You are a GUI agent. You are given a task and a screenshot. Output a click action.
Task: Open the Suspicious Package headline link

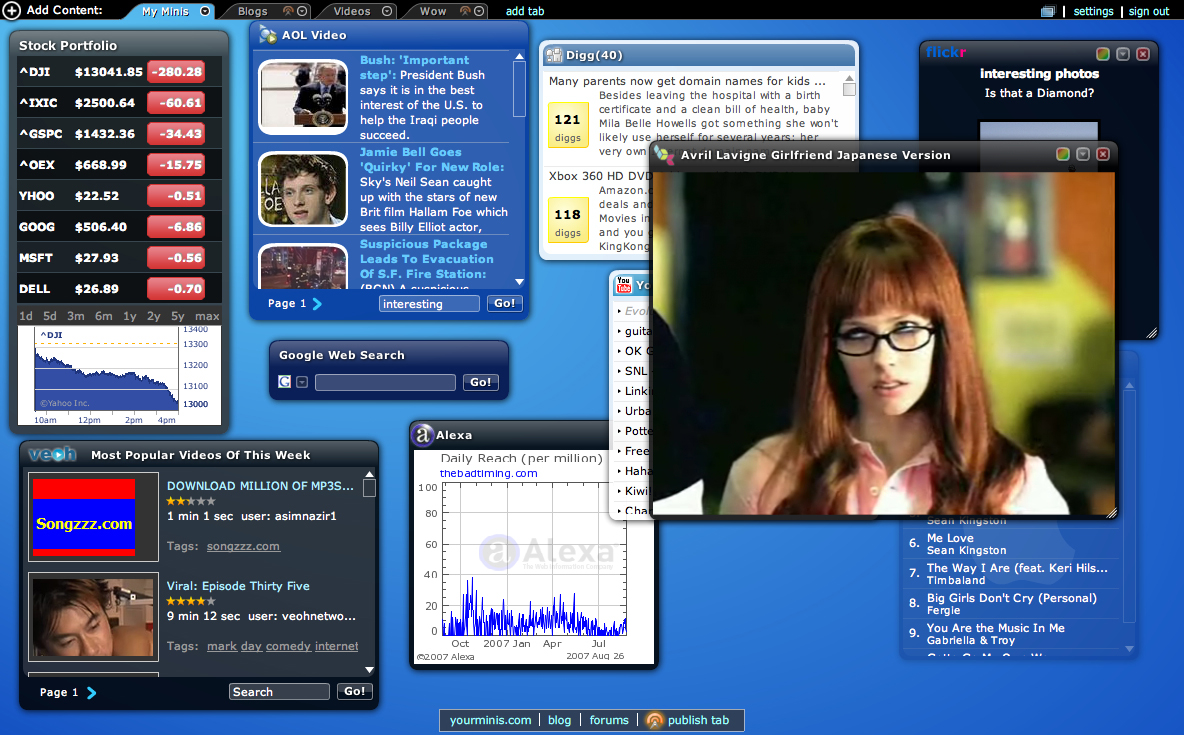point(427,259)
